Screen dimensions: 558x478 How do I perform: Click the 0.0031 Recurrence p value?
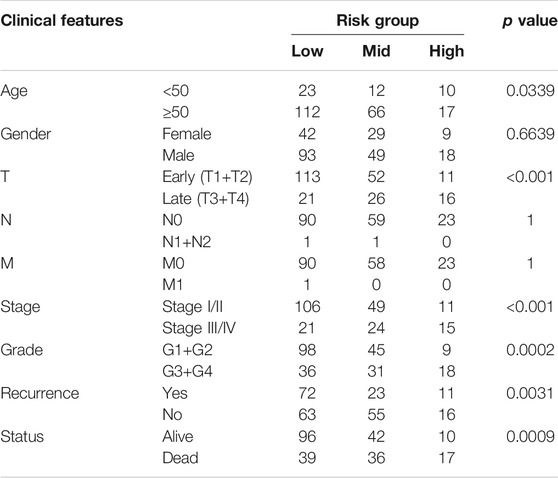(530, 393)
